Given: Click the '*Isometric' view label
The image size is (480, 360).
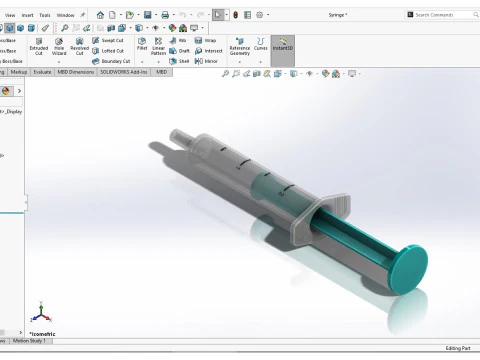Looking at the screenshot, I should pyautogui.click(x=42, y=334).
